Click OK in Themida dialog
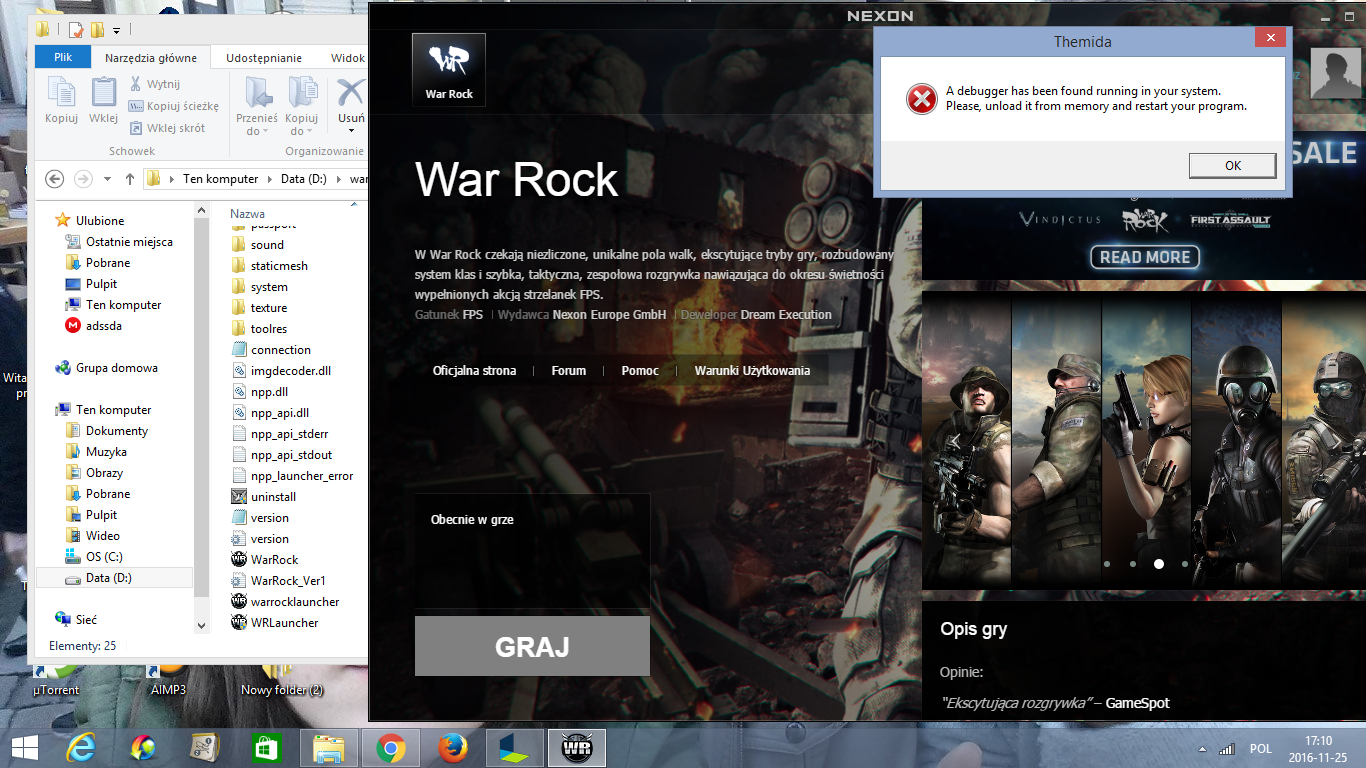This screenshot has width=1366, height=768. (x=1232, y=166)
